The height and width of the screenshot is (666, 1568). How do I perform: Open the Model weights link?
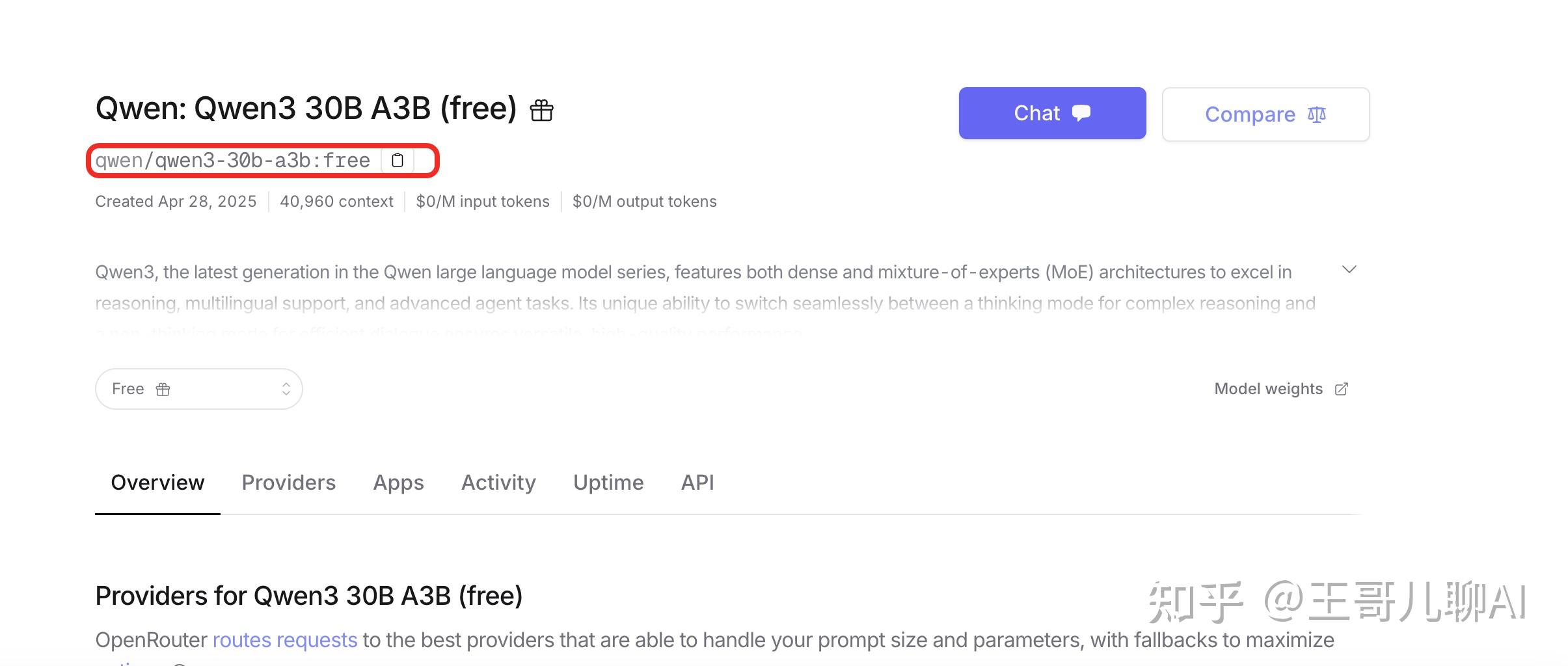1268,389
